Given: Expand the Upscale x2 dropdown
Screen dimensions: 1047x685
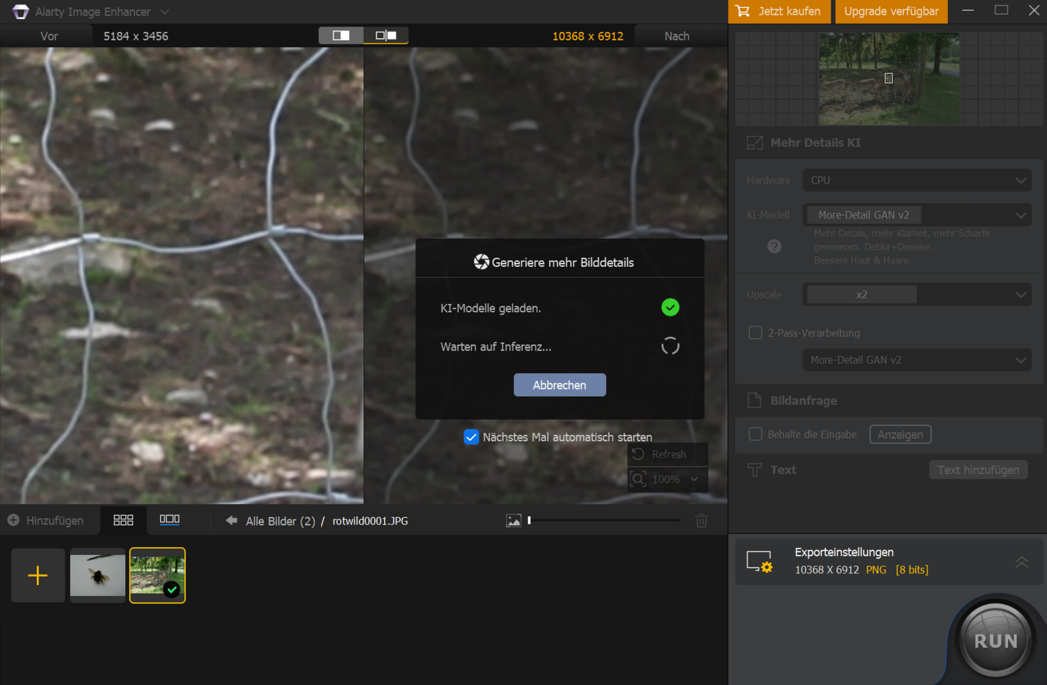Looking at the screenshot, I should (x=917, y=294).
